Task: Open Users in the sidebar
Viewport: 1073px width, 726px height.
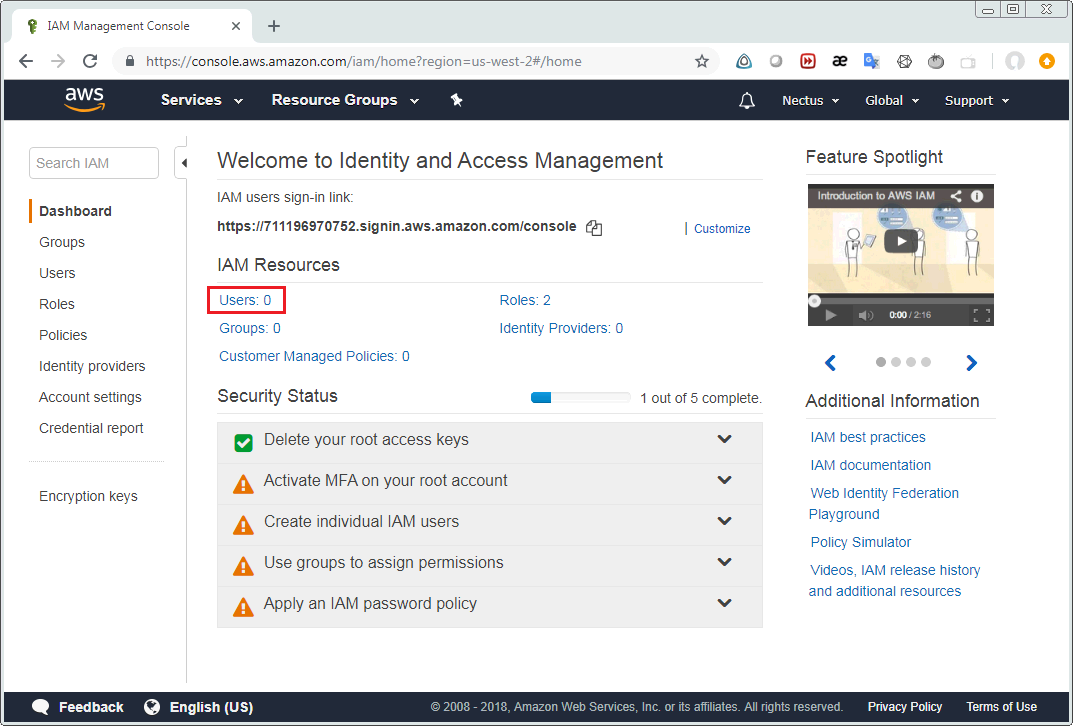Action: [57, 273]
